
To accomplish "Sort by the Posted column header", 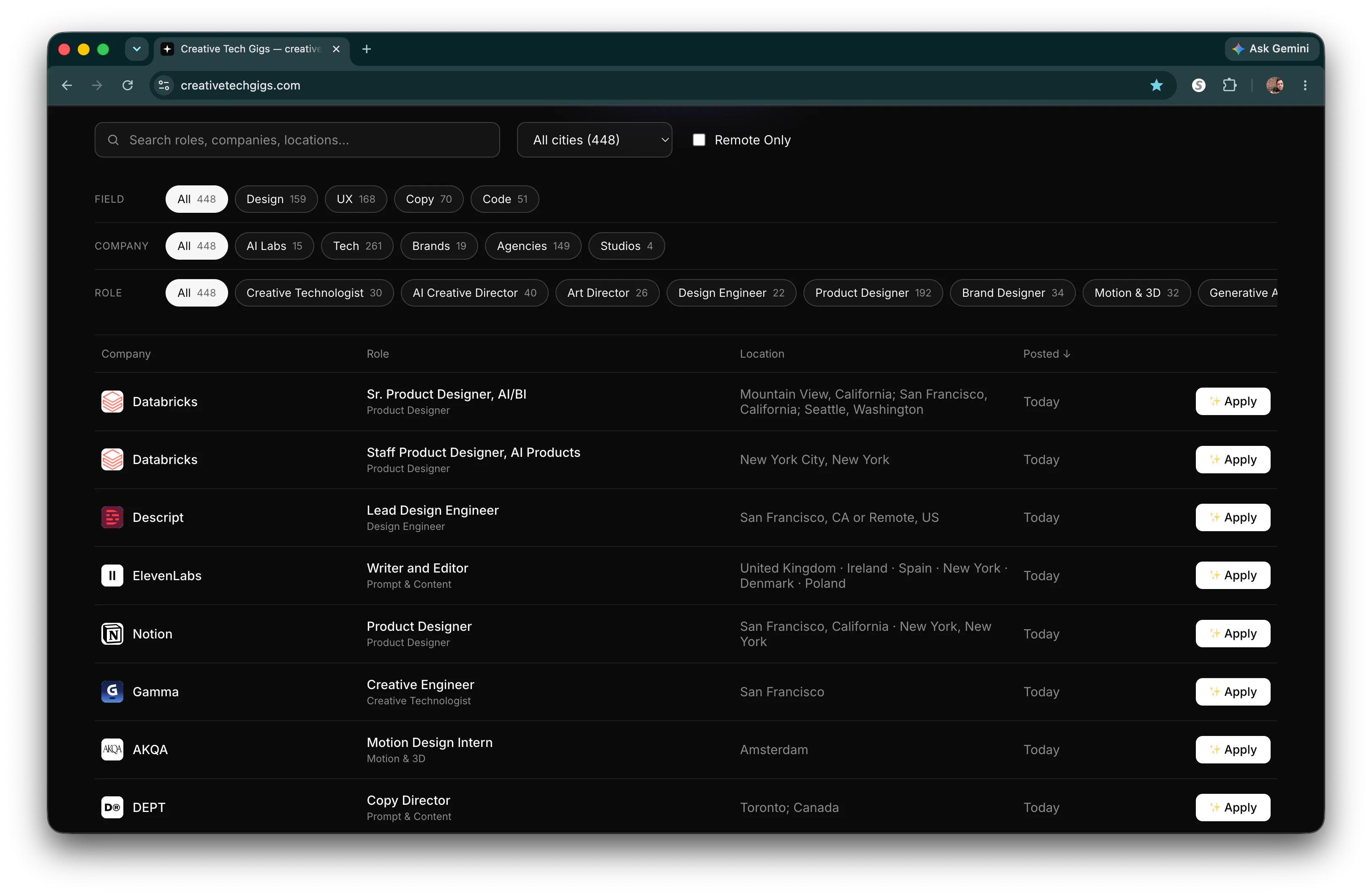I will point(1046,354).
